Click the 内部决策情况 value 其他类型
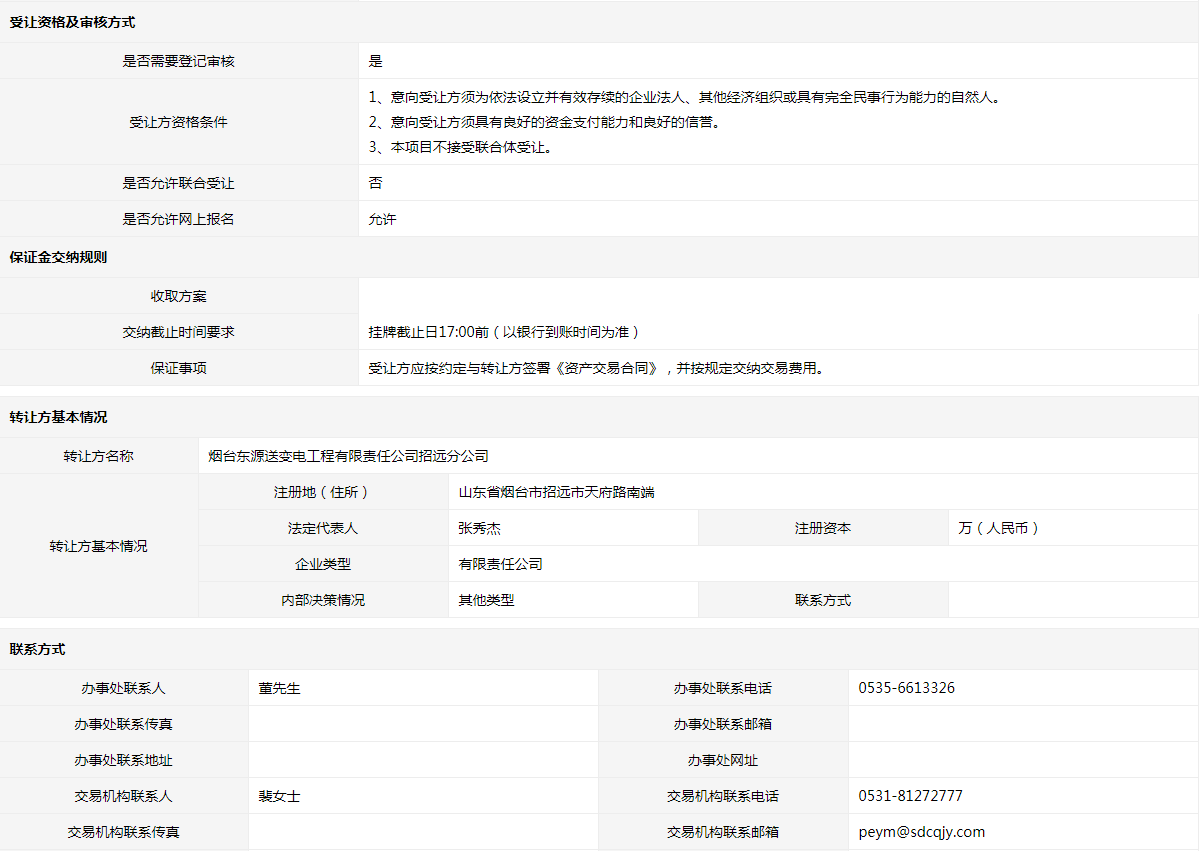Viewport: 1200px width, 851px height. (x=486, y=600)
